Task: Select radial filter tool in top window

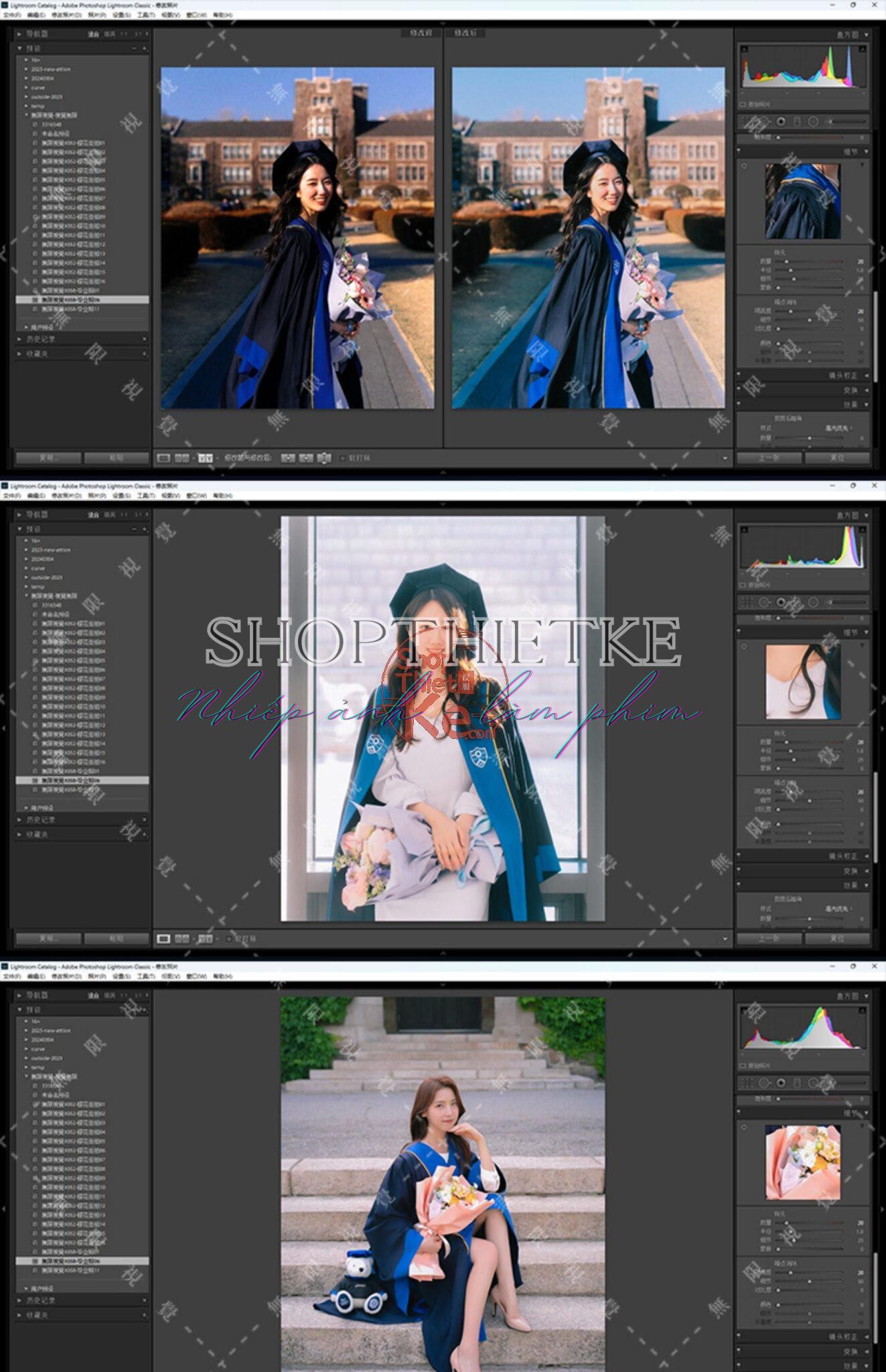Action: (x=813, y=121)
